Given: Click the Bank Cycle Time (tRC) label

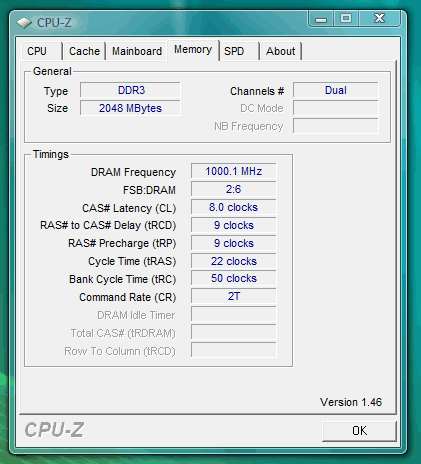Looking at the screenshot, I should pyautogui.click(x=122, y=279).
